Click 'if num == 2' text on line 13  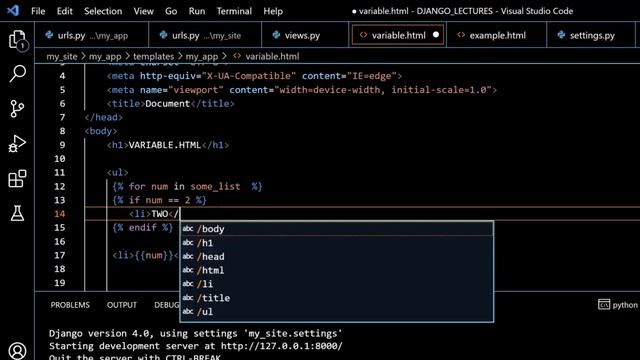160,200
